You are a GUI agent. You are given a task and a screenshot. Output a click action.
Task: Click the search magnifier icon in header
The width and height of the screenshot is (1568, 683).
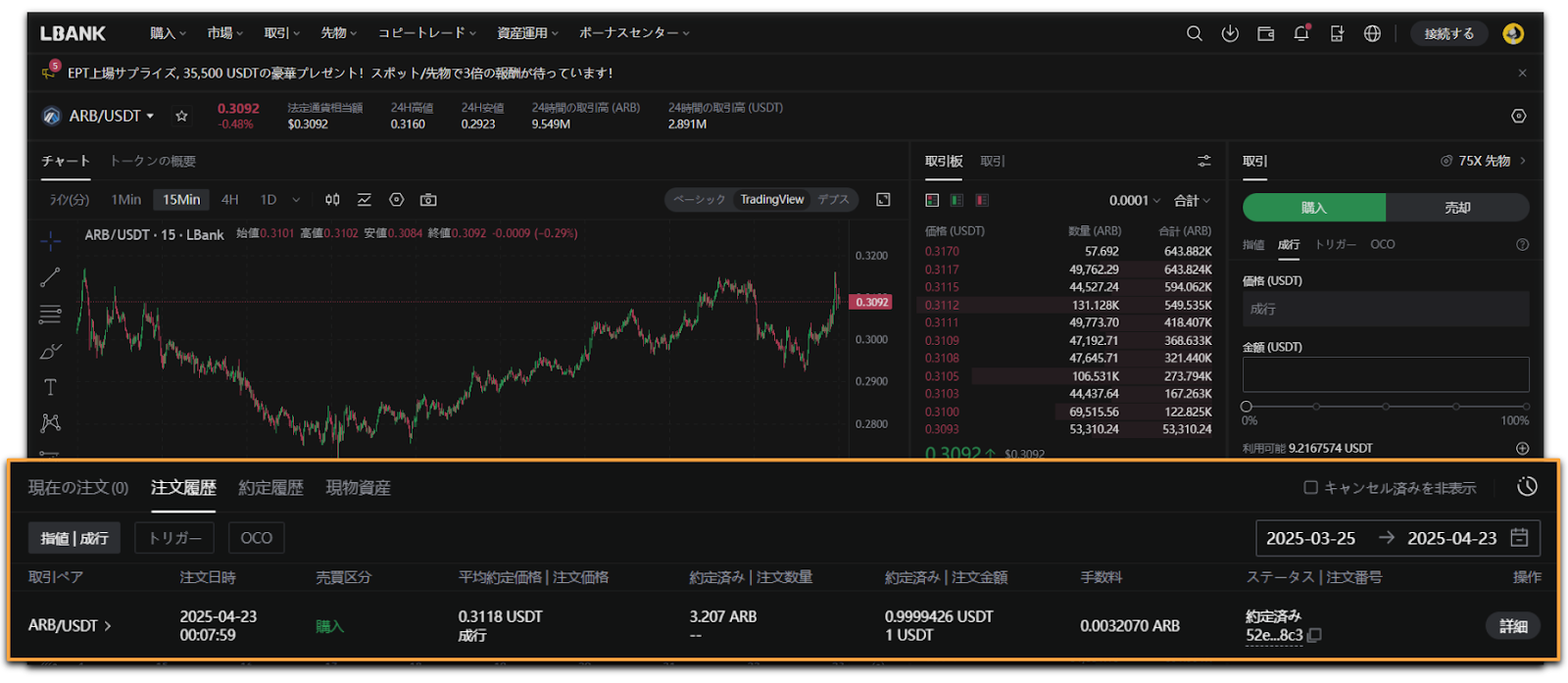tap(1194, 33)
